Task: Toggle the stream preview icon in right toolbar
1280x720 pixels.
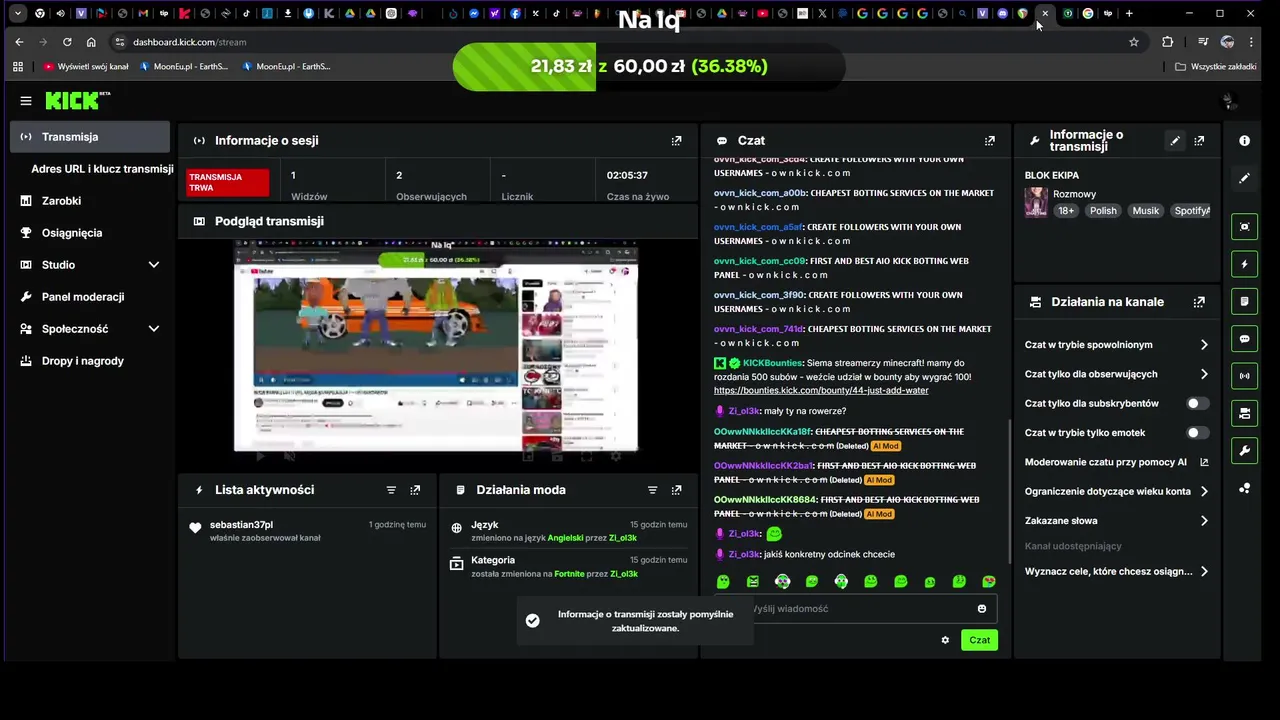Action: click(1244, 227)
